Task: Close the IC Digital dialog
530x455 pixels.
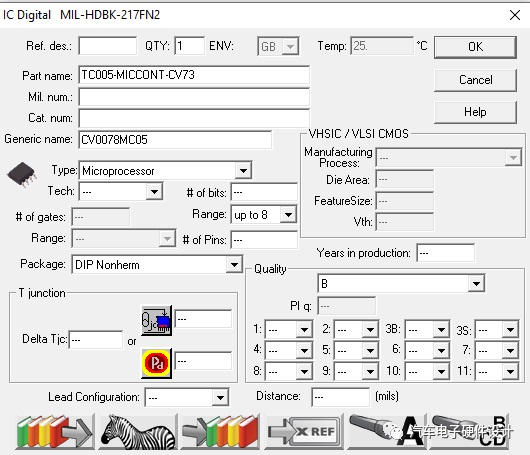Action: (515, 15)
